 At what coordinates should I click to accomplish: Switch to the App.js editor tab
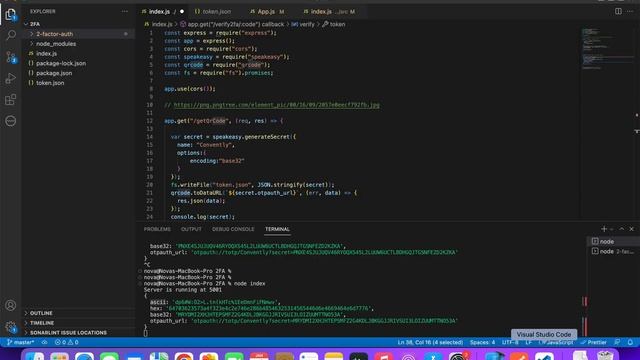coord(267,11)
